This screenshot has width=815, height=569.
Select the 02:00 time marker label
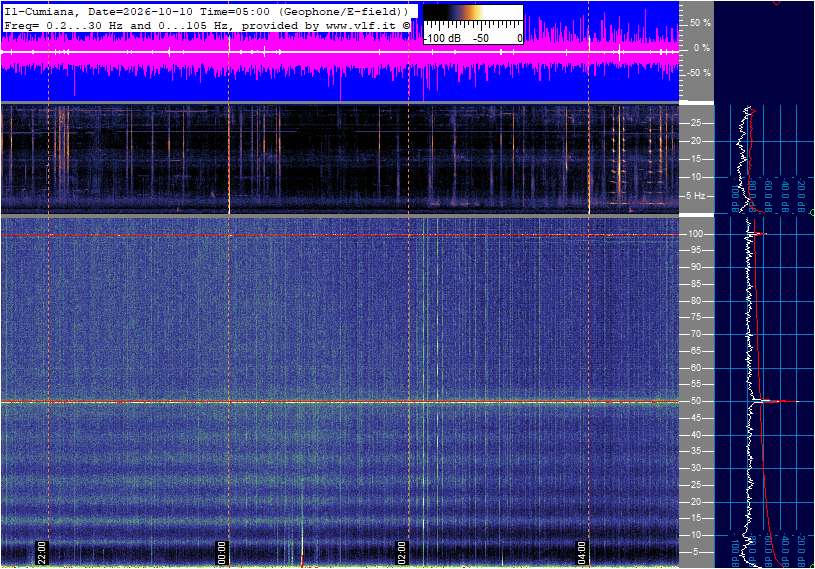tap(402, 552)
